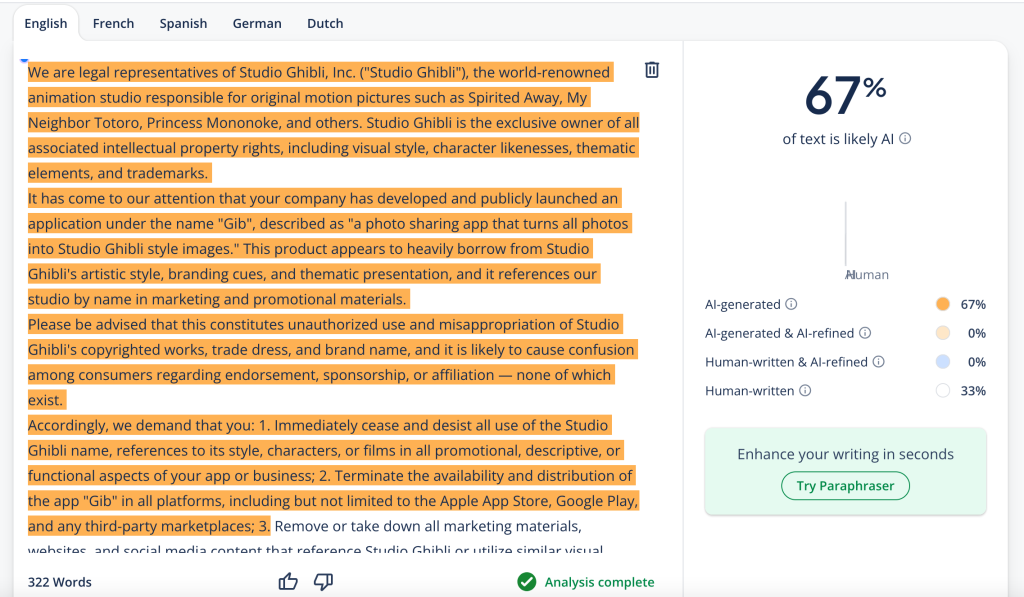The height and width of the screenshot is (597, 1024).
Task: Click the trash icon to delete text
Action: (652, 70)
